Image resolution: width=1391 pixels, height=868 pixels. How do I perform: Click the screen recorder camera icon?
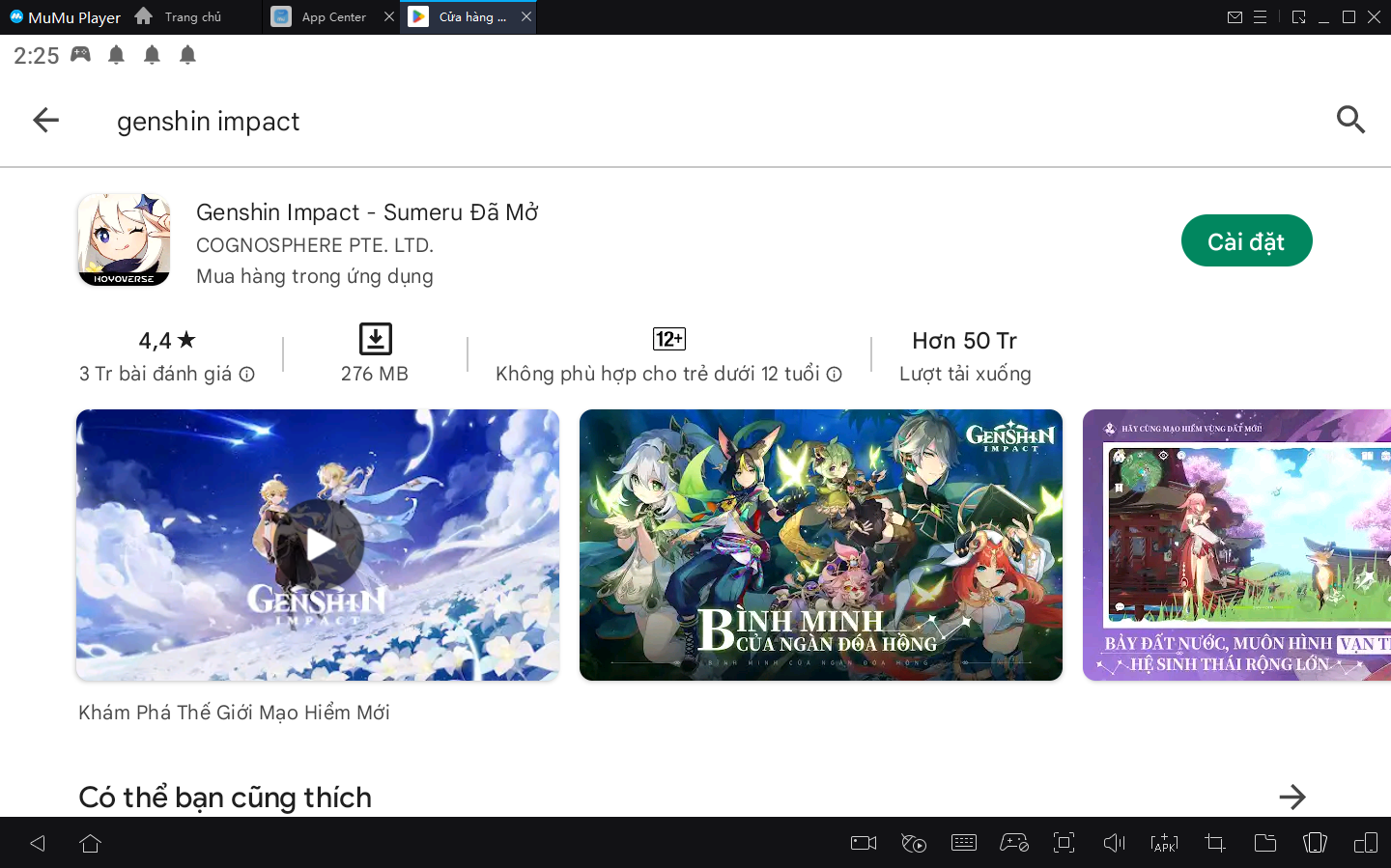click(x=863, y=843)
